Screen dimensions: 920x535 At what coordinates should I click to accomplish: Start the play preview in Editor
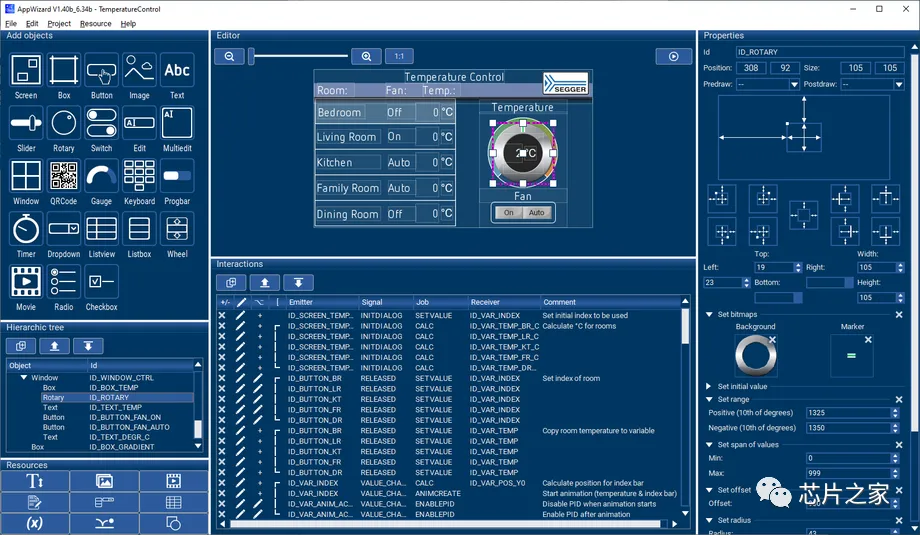click(674, 57)
